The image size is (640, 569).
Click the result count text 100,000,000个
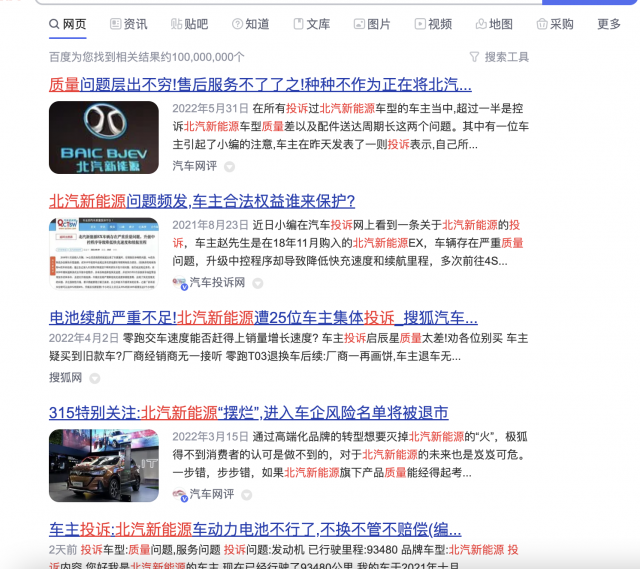[208, 57]
